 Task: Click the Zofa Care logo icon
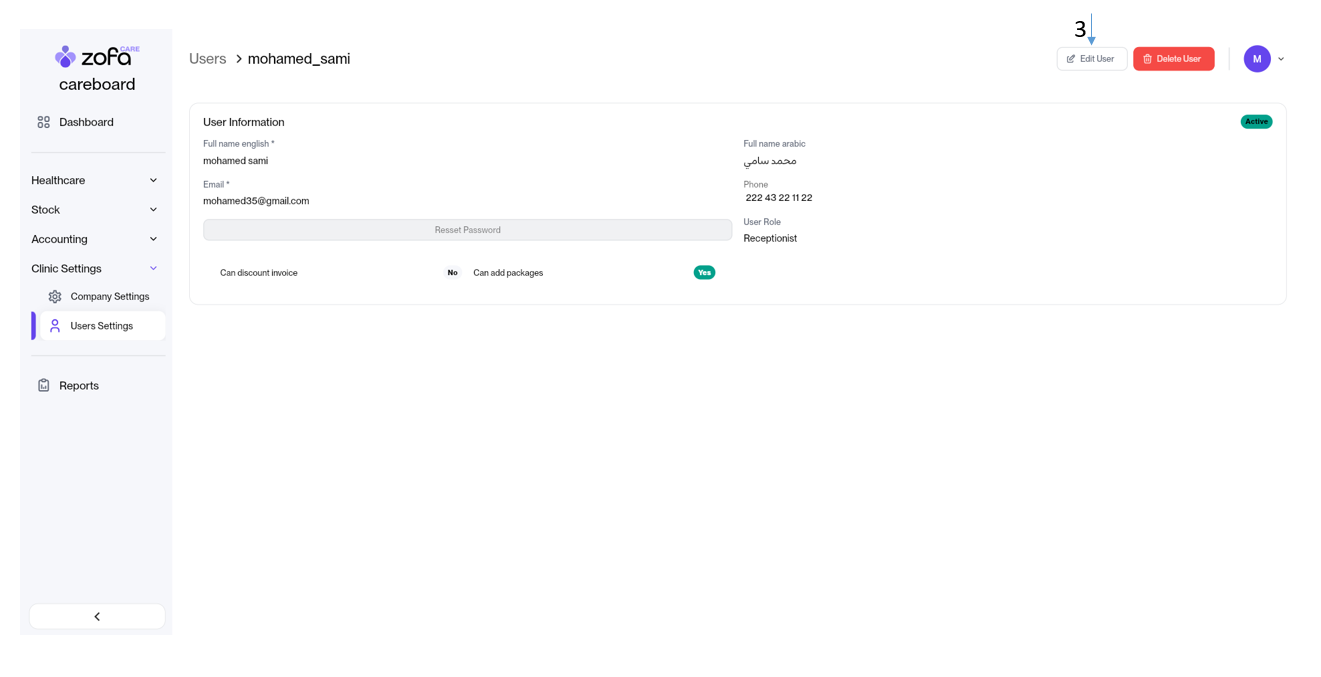(x=66, y=57)
